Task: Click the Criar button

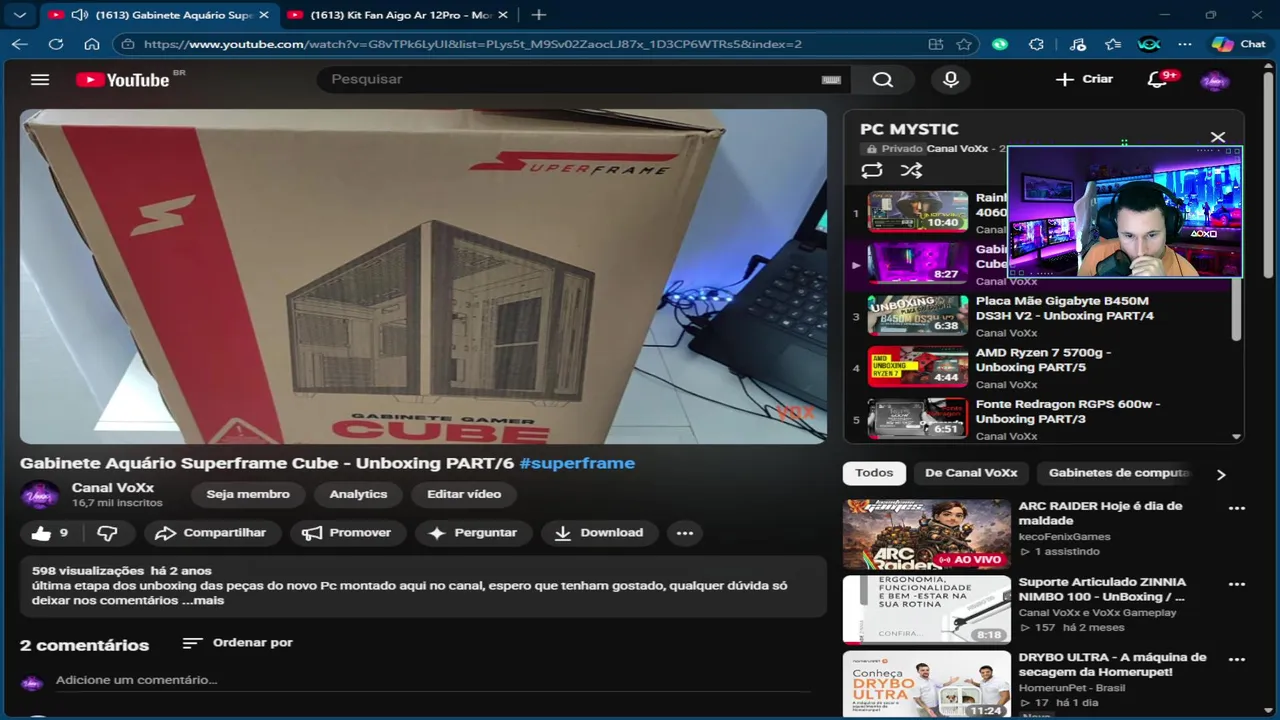Action: [x=1084, y=79]
